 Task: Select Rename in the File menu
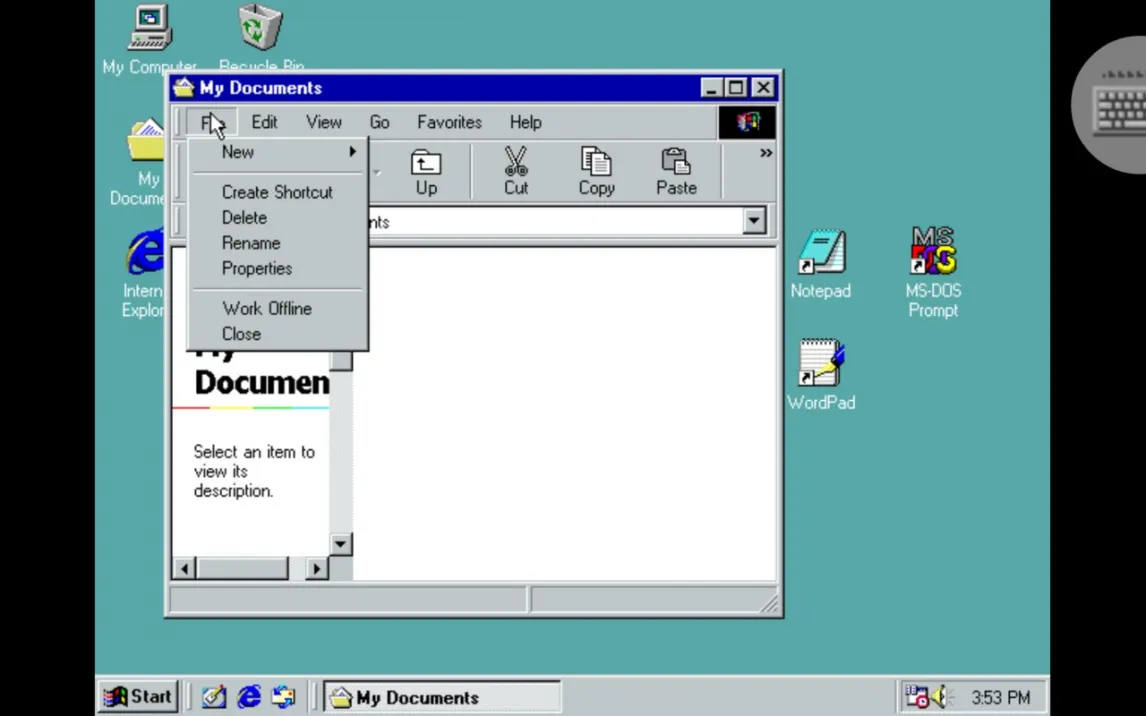[x=251, y=243]
